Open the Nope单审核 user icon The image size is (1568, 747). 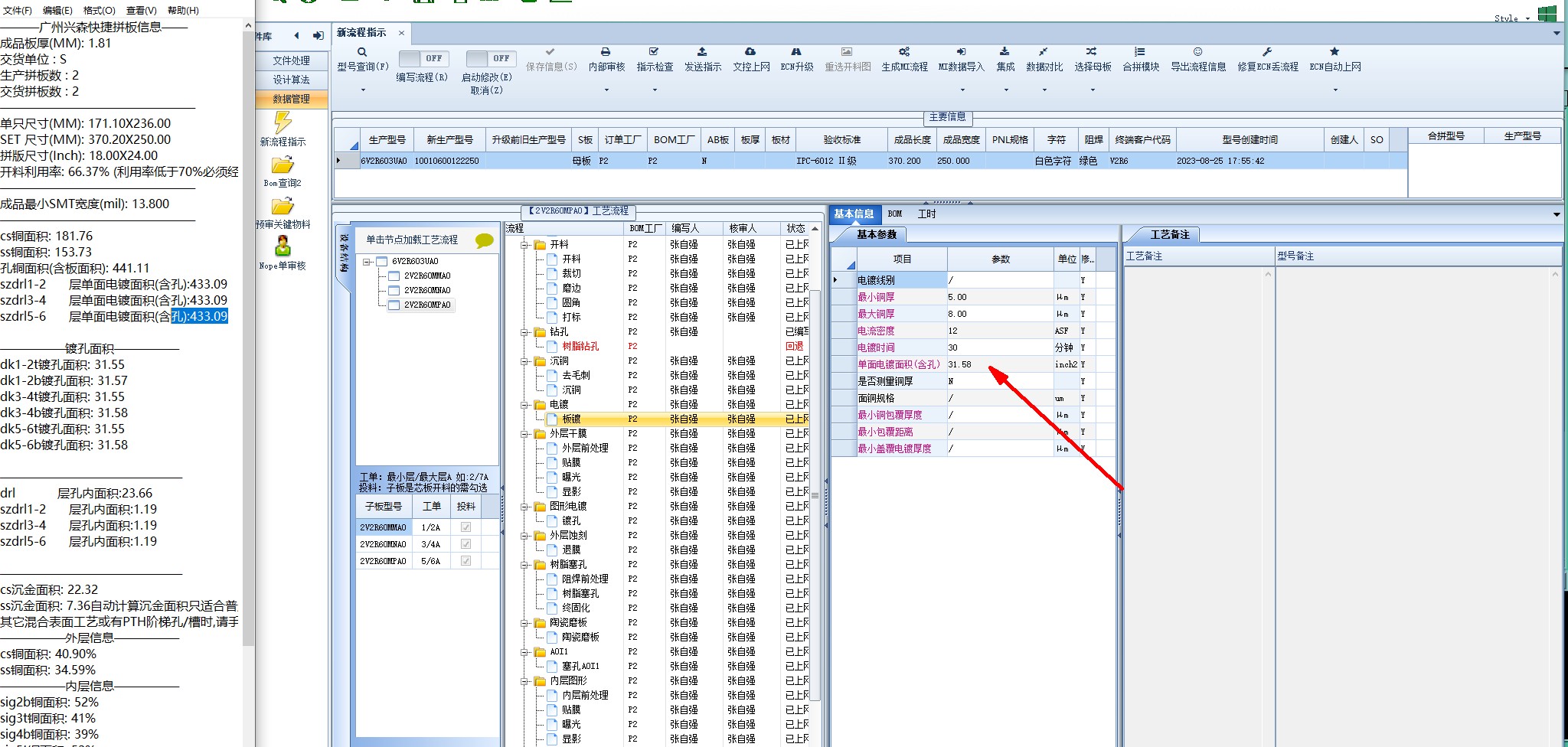(x=283, y=246)
